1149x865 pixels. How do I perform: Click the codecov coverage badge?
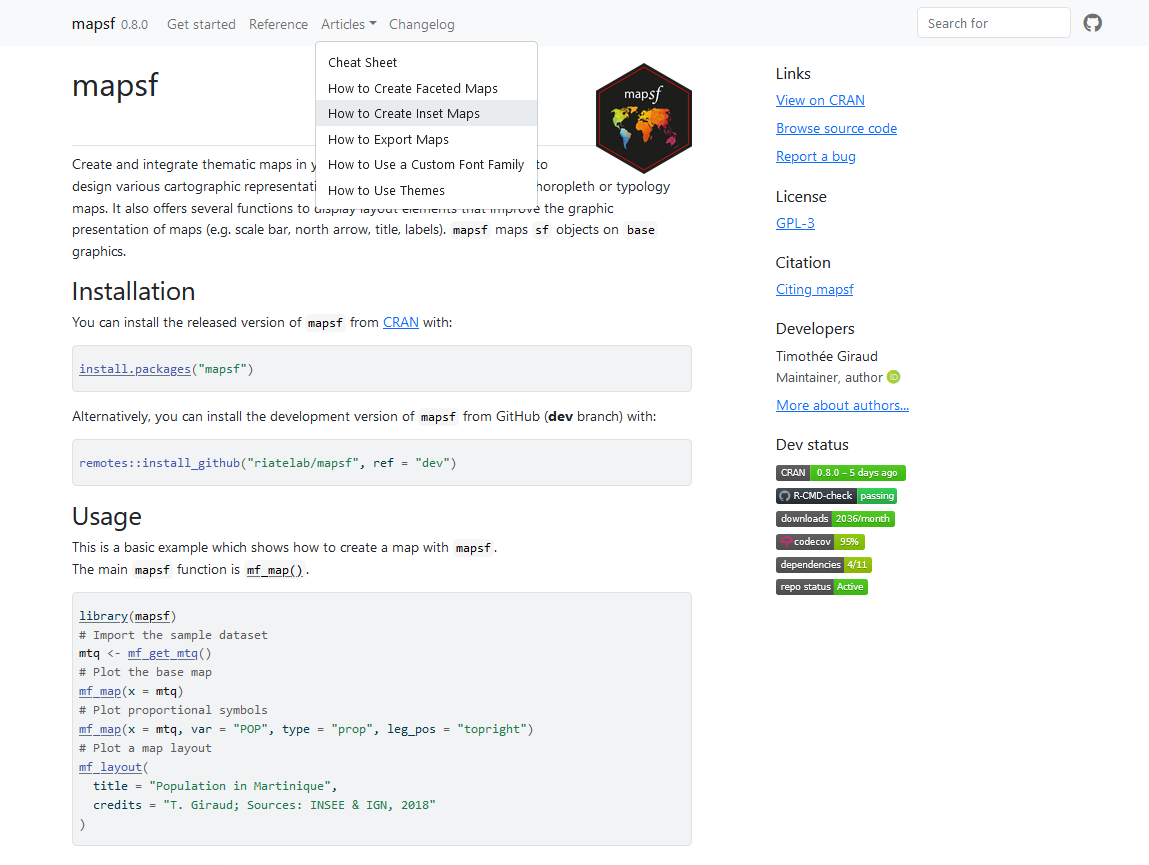tap(820, 542)
